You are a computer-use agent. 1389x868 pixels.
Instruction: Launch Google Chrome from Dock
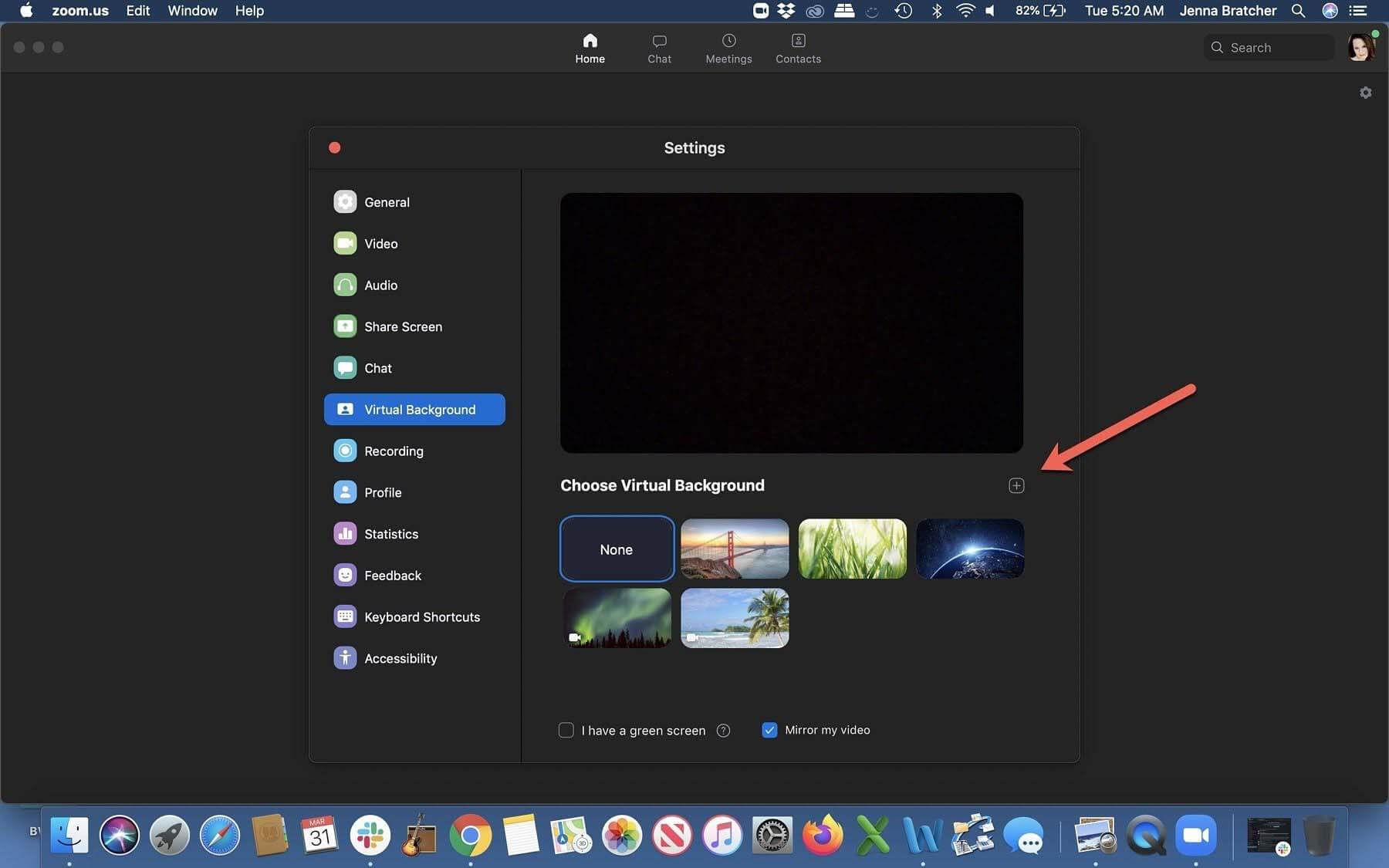tap(470, 835)
